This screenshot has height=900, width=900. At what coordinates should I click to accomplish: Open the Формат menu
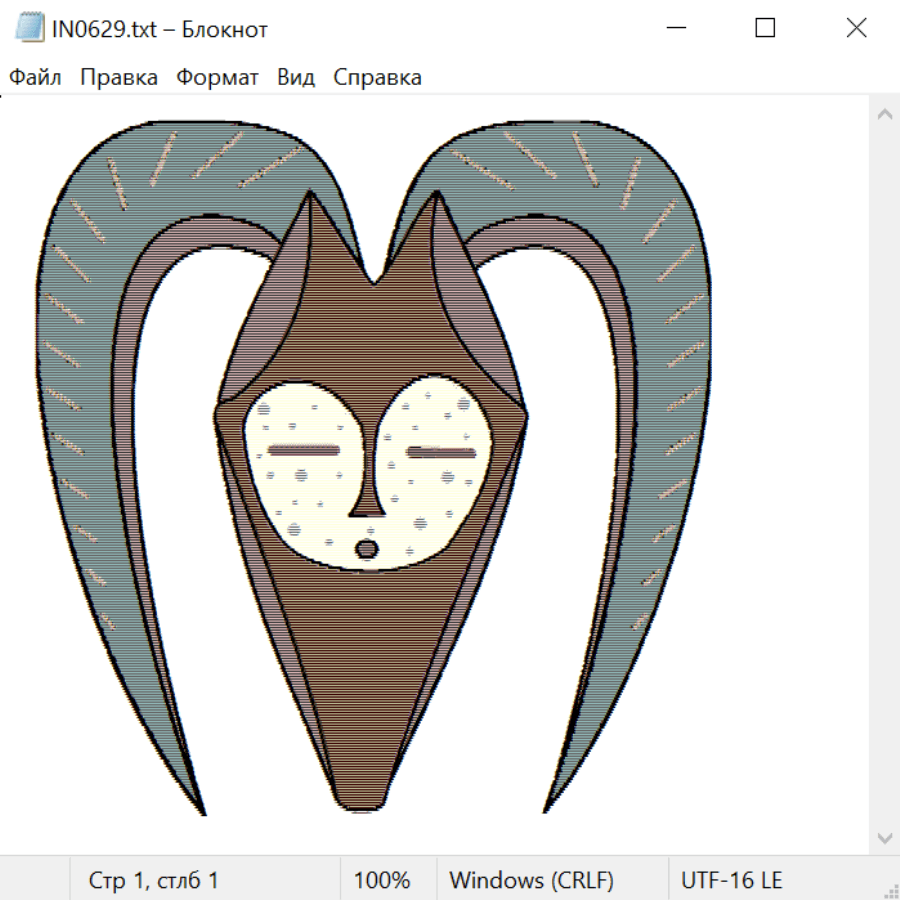[217, 77]
